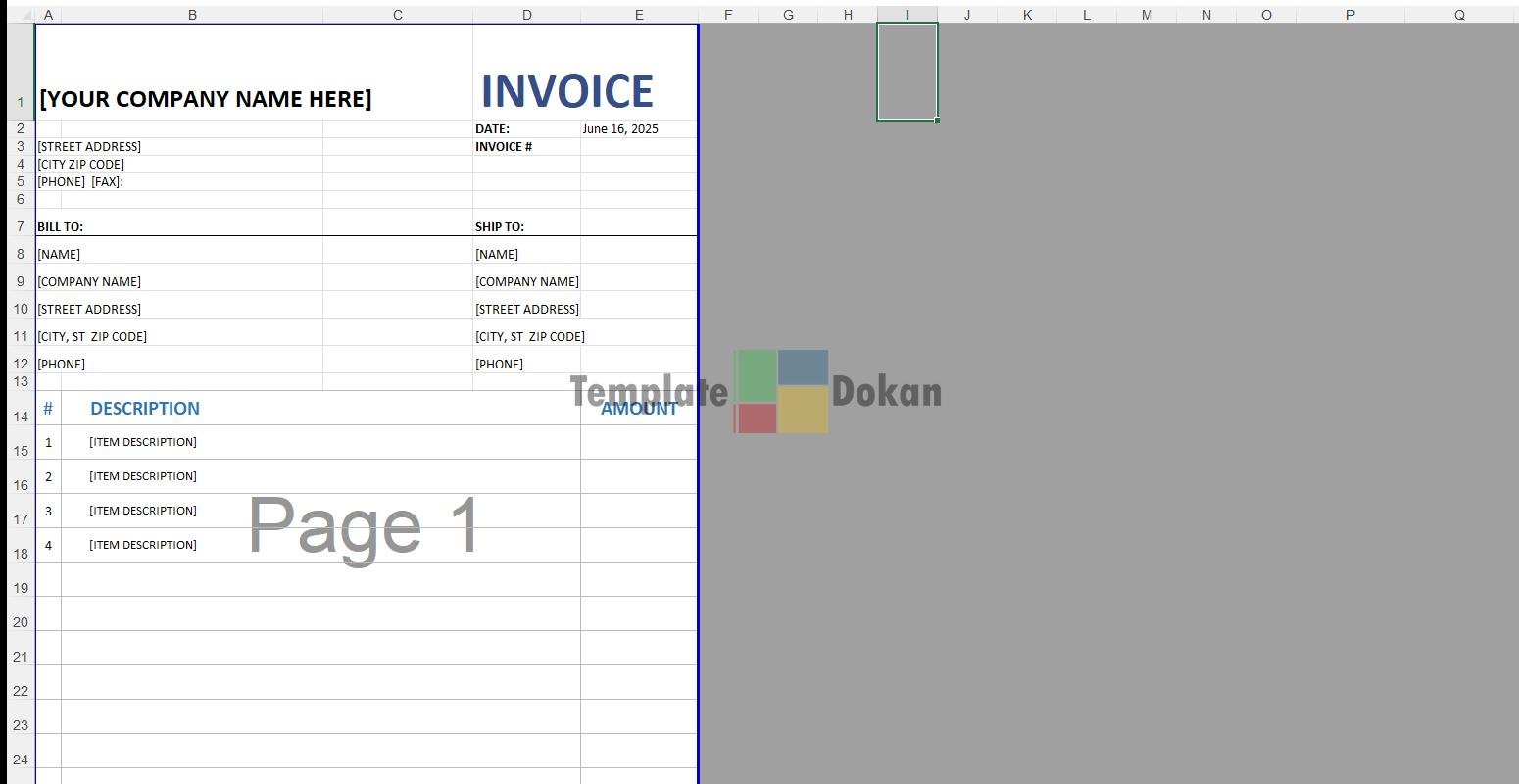
Task: Select the item number 4 cell
Action: click(x=48, y=545)
